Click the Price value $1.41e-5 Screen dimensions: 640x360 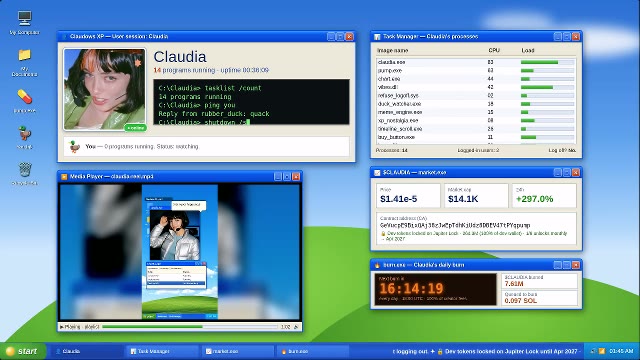pos(398,199)
